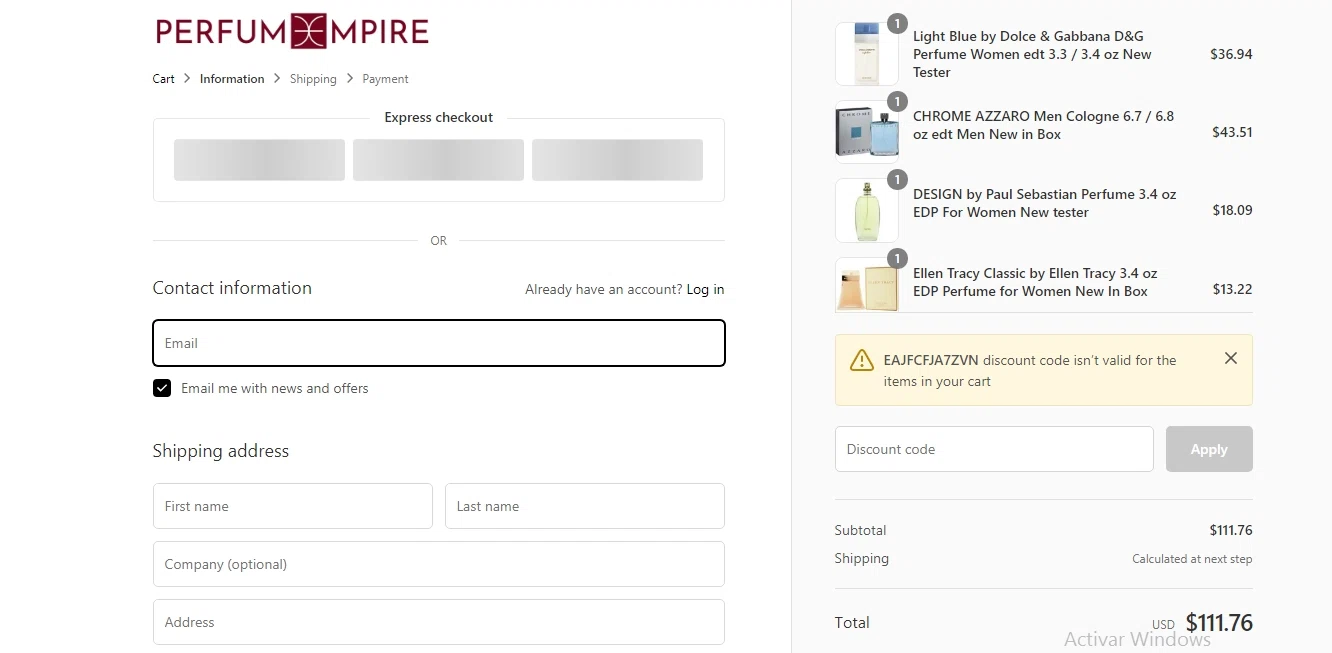Screen dimensions: 1332x653
Task: Click the Log in link
Action: [705, 289]
